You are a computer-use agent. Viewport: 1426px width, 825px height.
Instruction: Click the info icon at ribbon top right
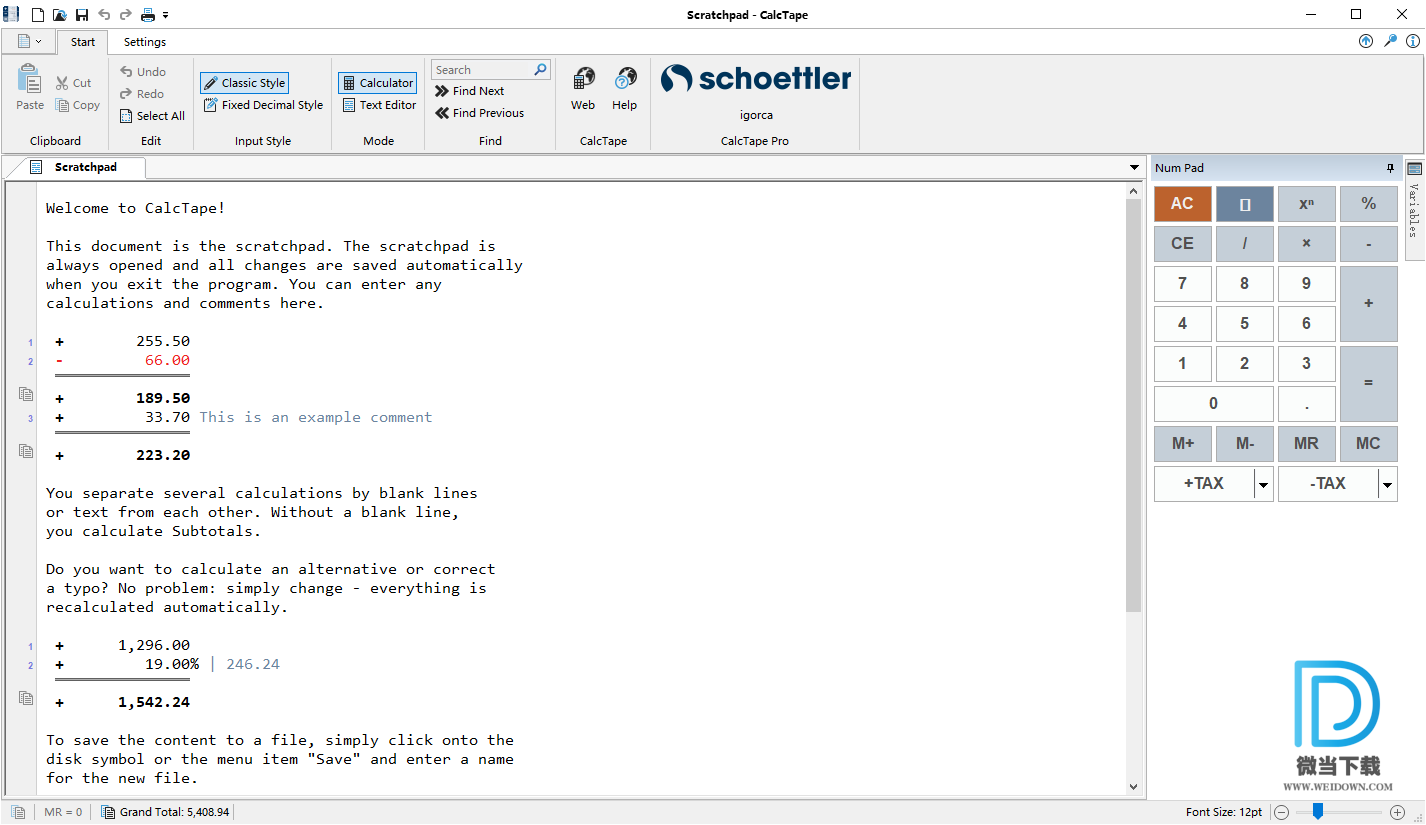click(x=1413, y=41)
